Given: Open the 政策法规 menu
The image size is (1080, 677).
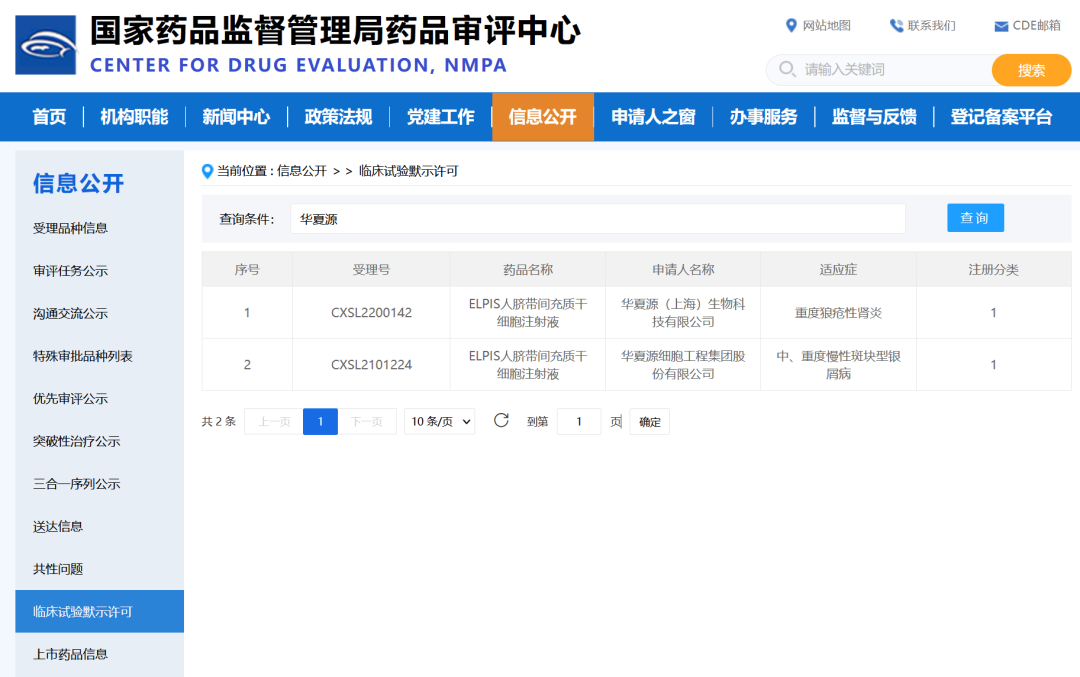Looking at the screenshot, I should click(x=338, y=117).
